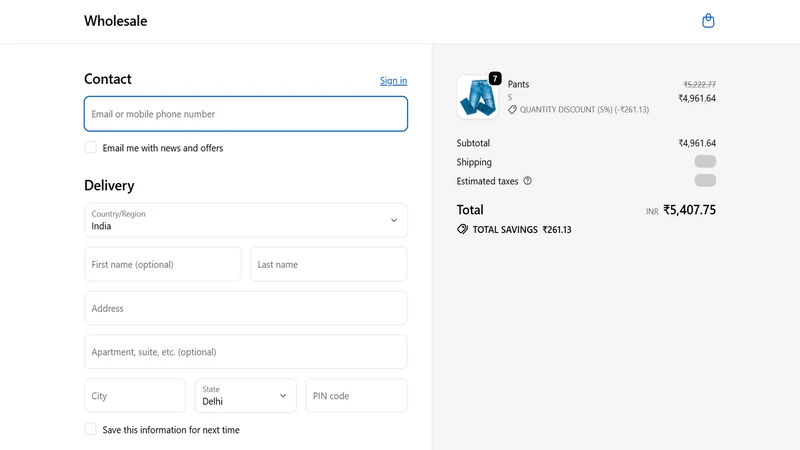Click the estimated taxes help icon
800x450 pixels.
[528, 181]
